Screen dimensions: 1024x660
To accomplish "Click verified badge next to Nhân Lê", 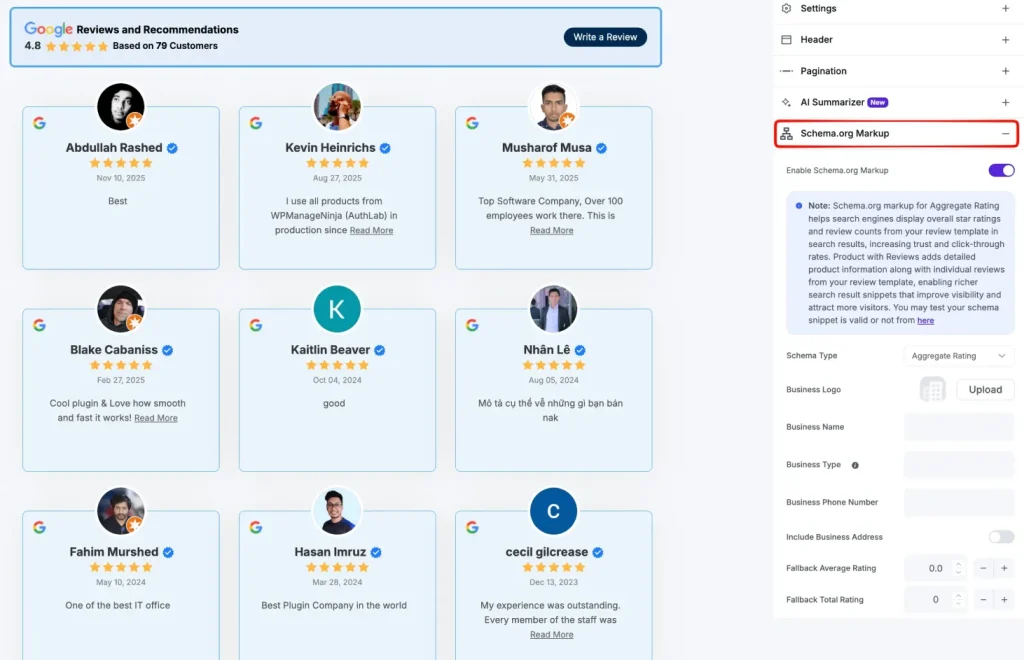I will [x=580, y=350].
